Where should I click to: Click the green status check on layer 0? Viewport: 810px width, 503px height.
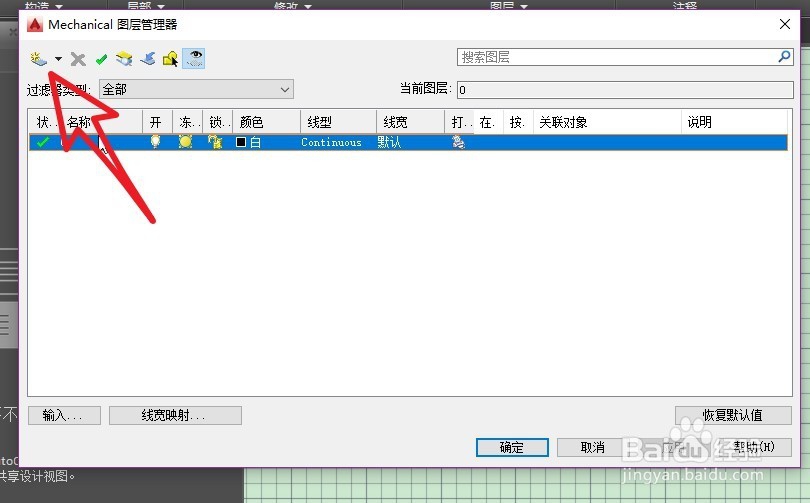coord(43,142)
